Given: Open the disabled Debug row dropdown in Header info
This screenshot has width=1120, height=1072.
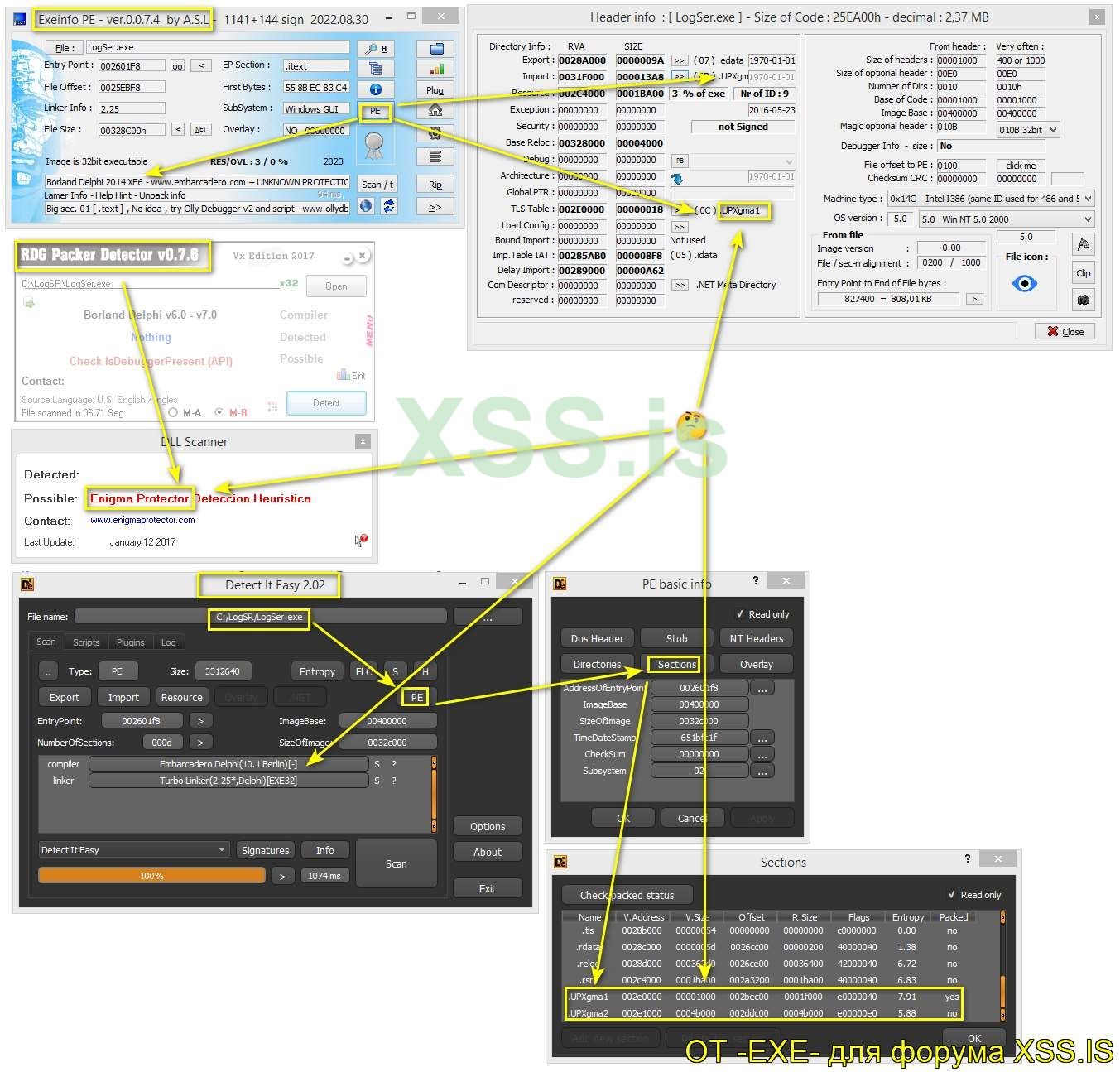Looking at the screenshot, I should 743,161.
